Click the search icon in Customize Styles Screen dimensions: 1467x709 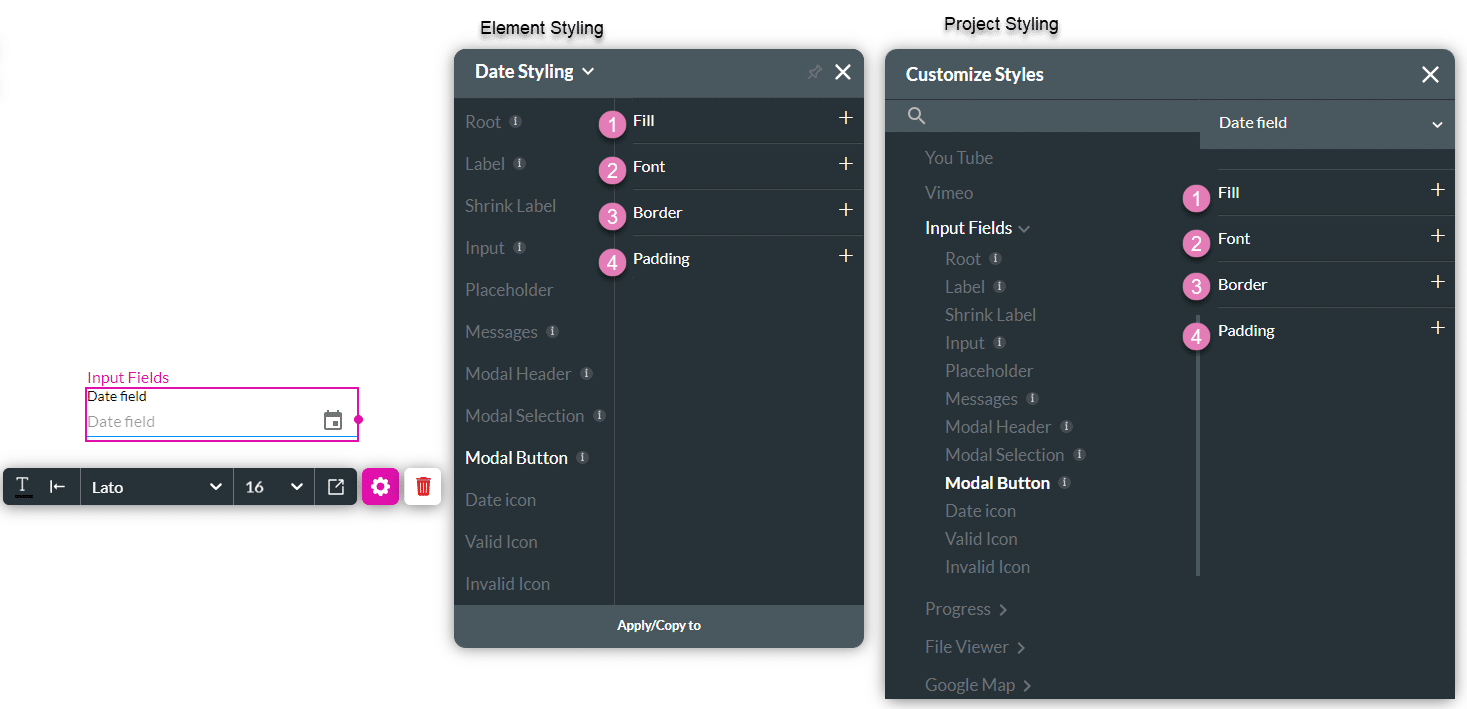pos(915,115)
